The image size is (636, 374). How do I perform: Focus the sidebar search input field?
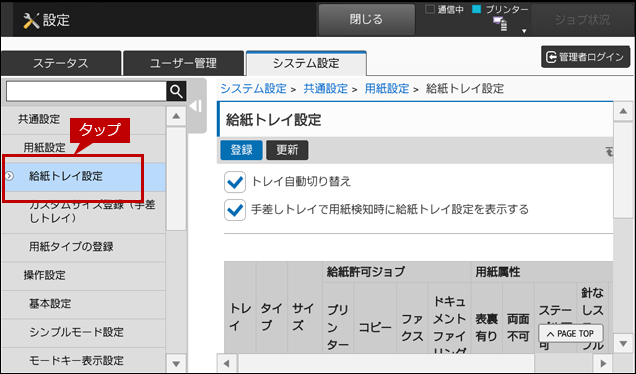coord(86,91)
